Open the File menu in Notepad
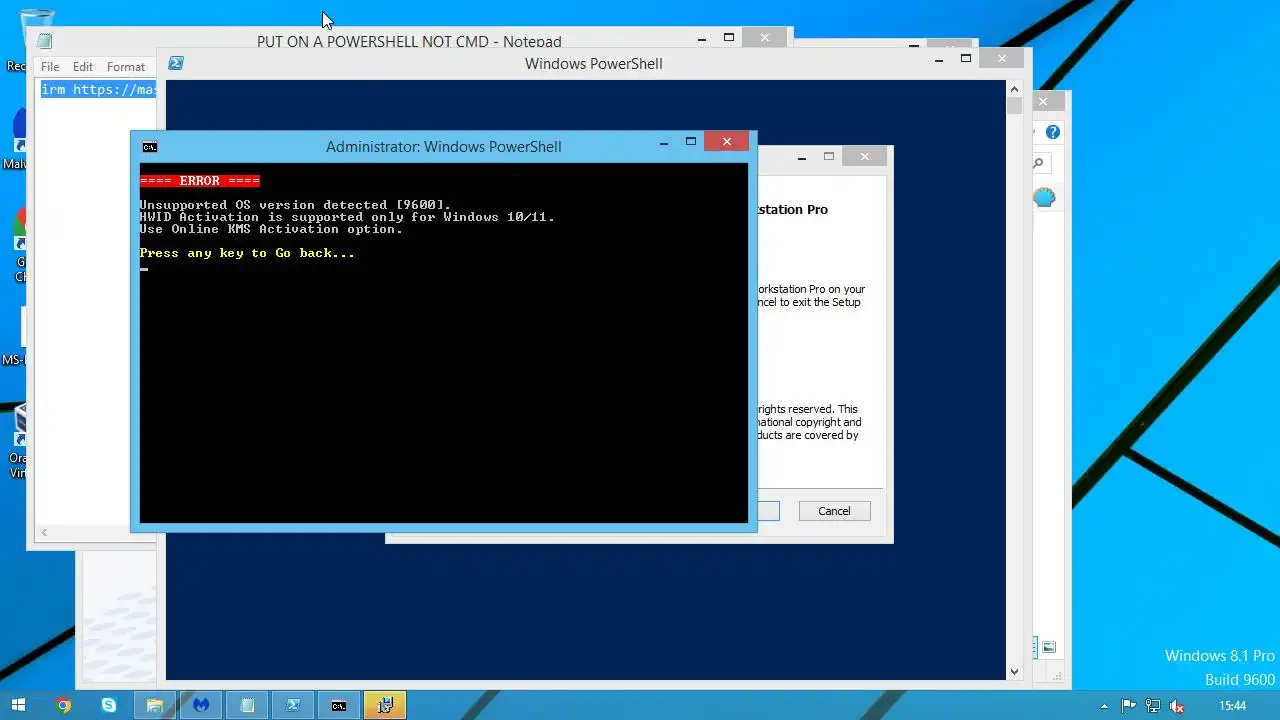Image resolution: width=1280 pixels, height=720 pixels. pyautogui.click(x=50, y=67)
